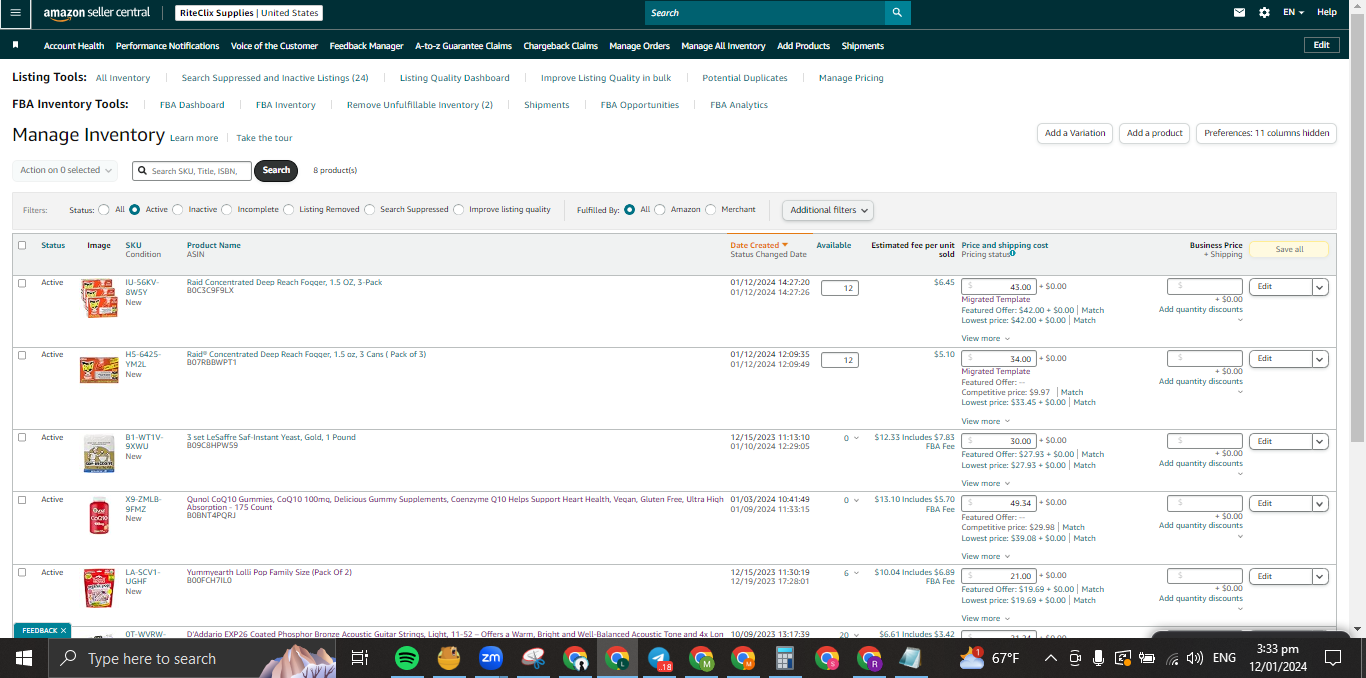Viewport: 1366px width, 678px height.
Task: Open Preferences: 11 columns hidden
Action: point(1266,133)
